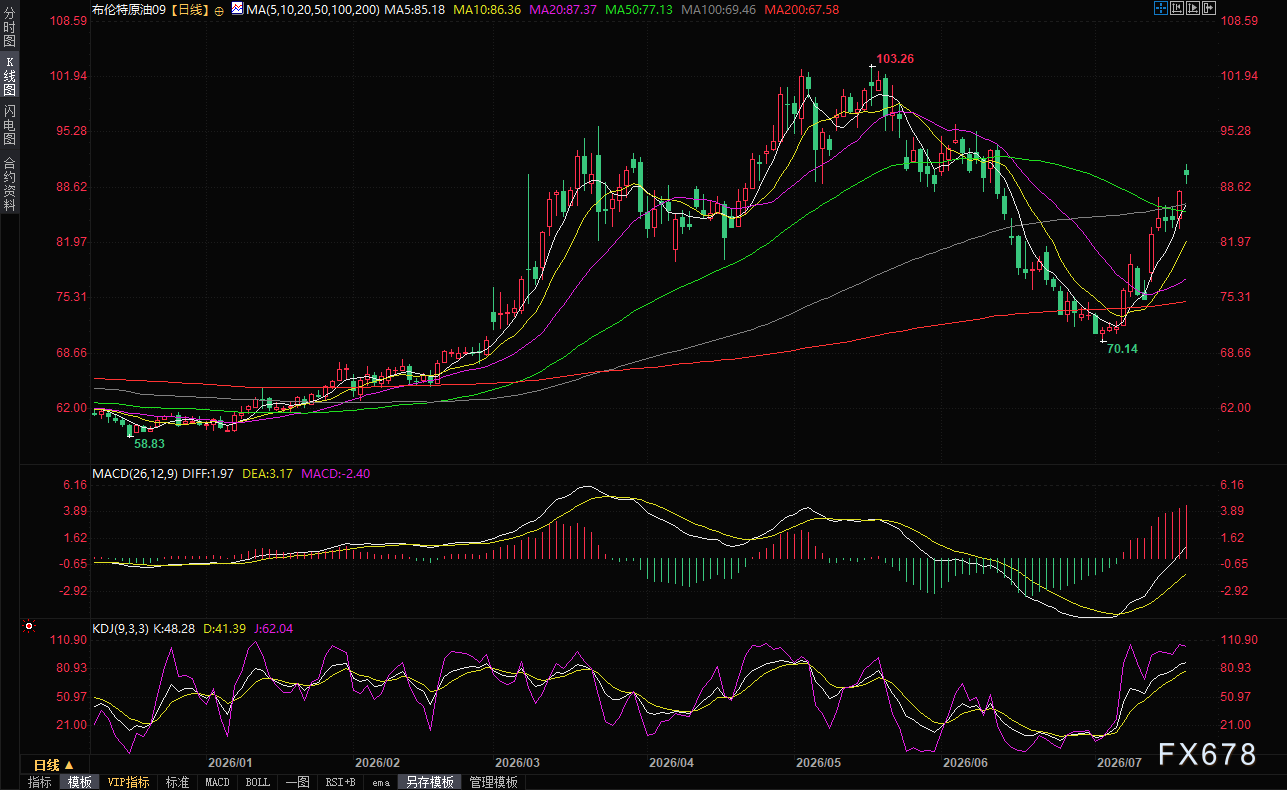1287x790 pixels.
Task: Switch to 闪电图 view
Action: [x=9, y=124]
